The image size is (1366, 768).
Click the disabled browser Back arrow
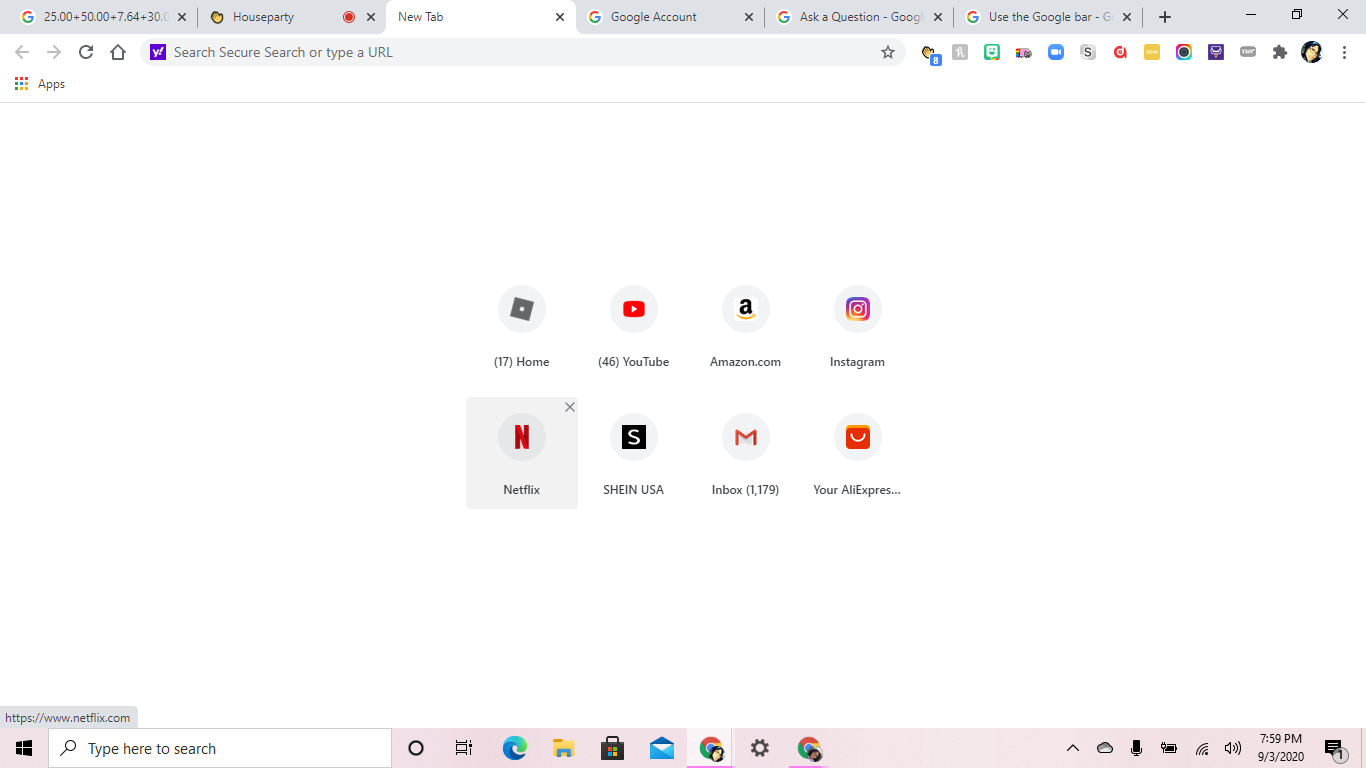[x=22, y=52]
